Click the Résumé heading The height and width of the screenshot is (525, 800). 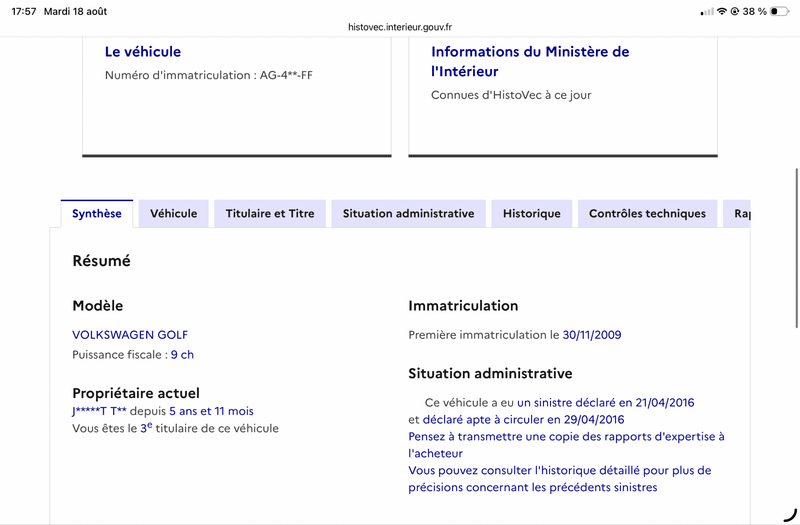point(102,261)
